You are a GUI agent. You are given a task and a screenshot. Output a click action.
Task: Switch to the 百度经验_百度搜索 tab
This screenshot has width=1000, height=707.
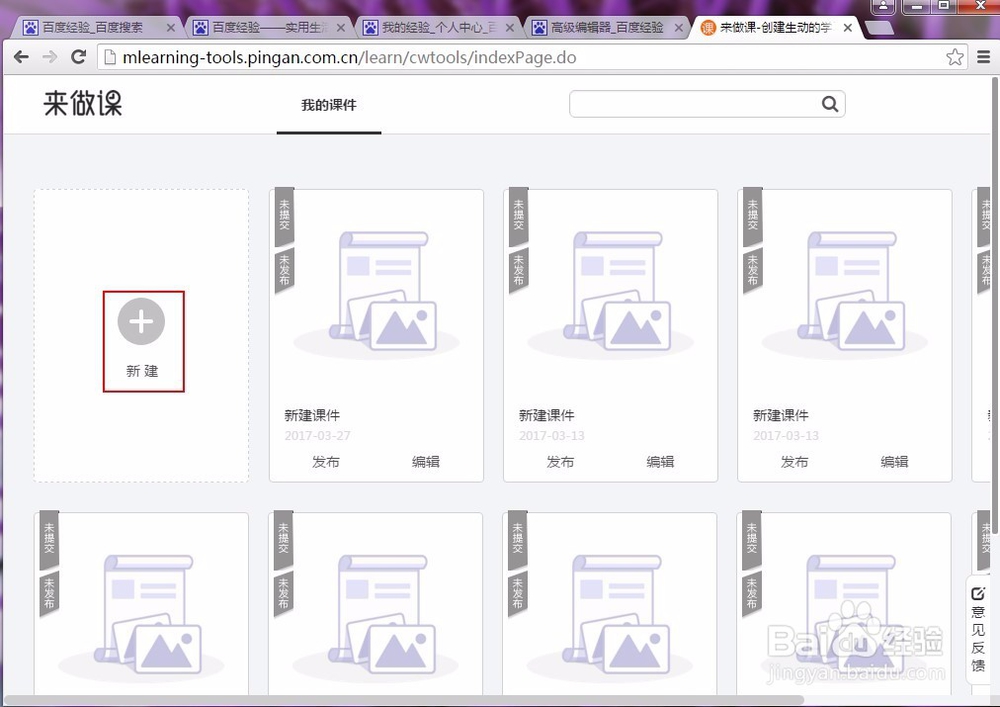[96, 28]
